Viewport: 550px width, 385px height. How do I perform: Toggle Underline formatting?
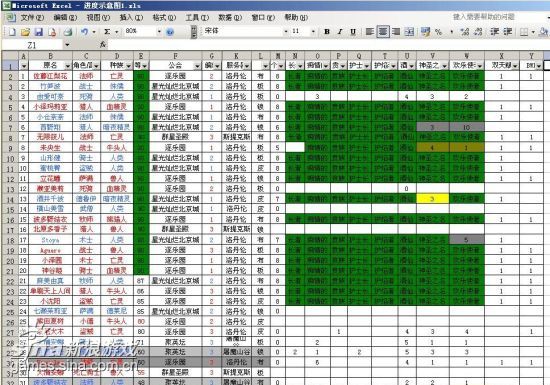tap(353, 32)
